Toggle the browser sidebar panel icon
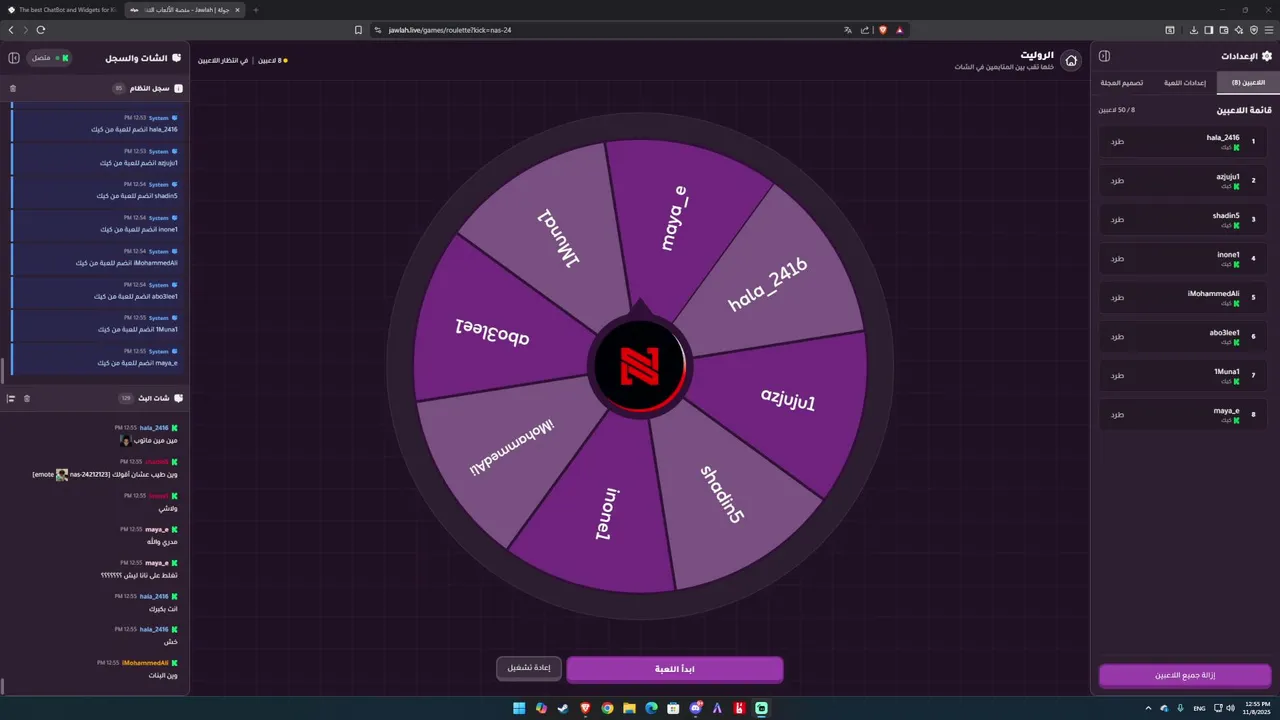This screenshot has width=1280, height=720. point(1208,30)
